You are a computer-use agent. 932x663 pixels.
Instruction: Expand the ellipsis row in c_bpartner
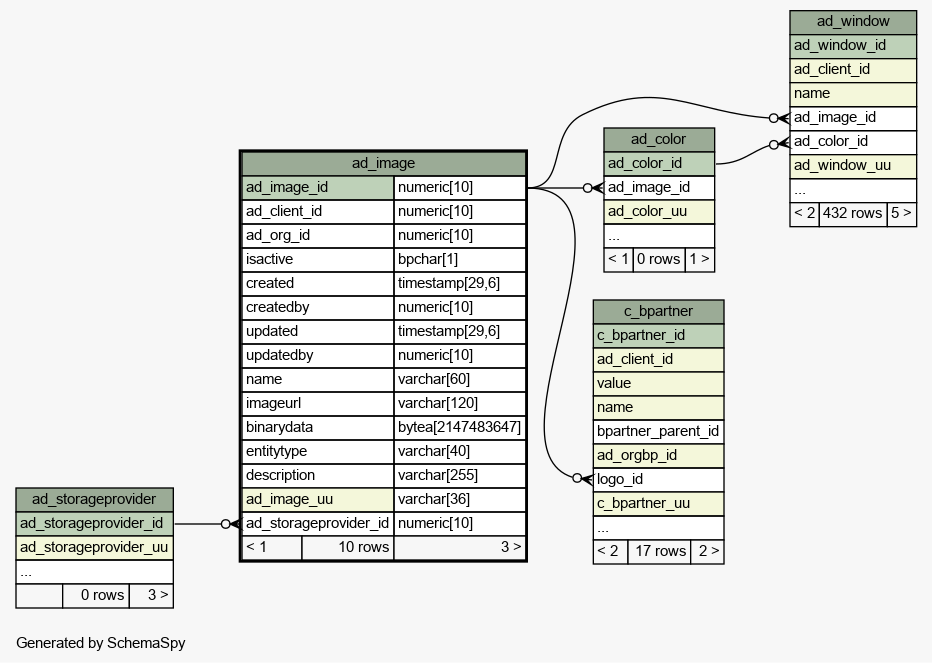pos(657,527)
